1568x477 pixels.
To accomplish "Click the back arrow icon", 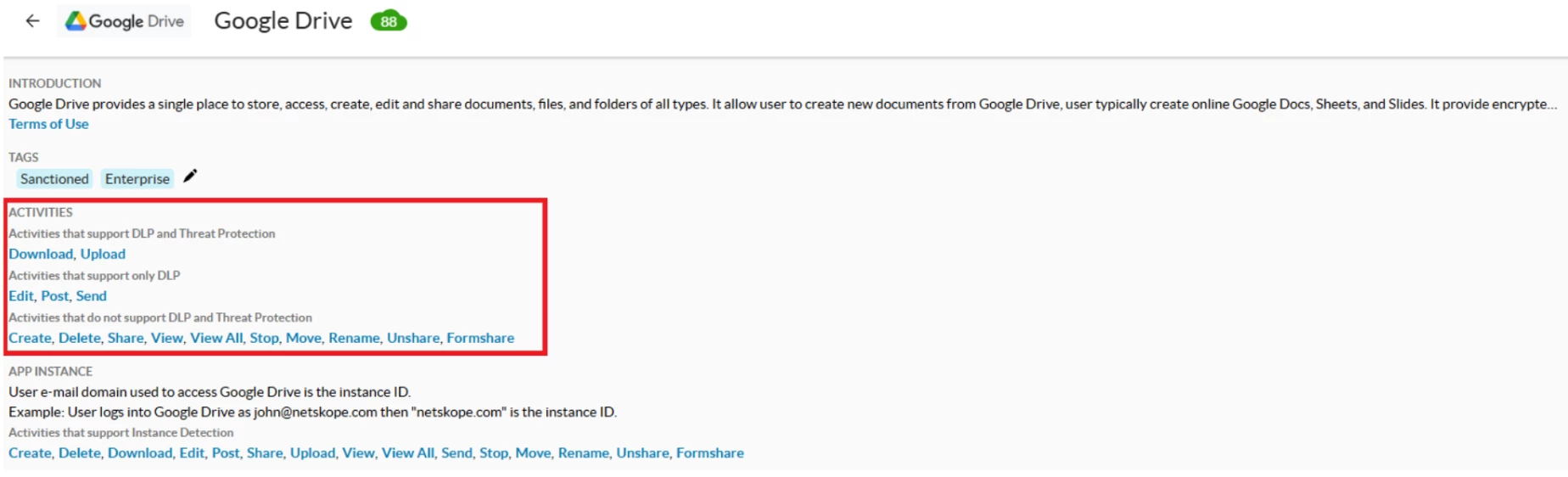I will click(x=33, y=21).
